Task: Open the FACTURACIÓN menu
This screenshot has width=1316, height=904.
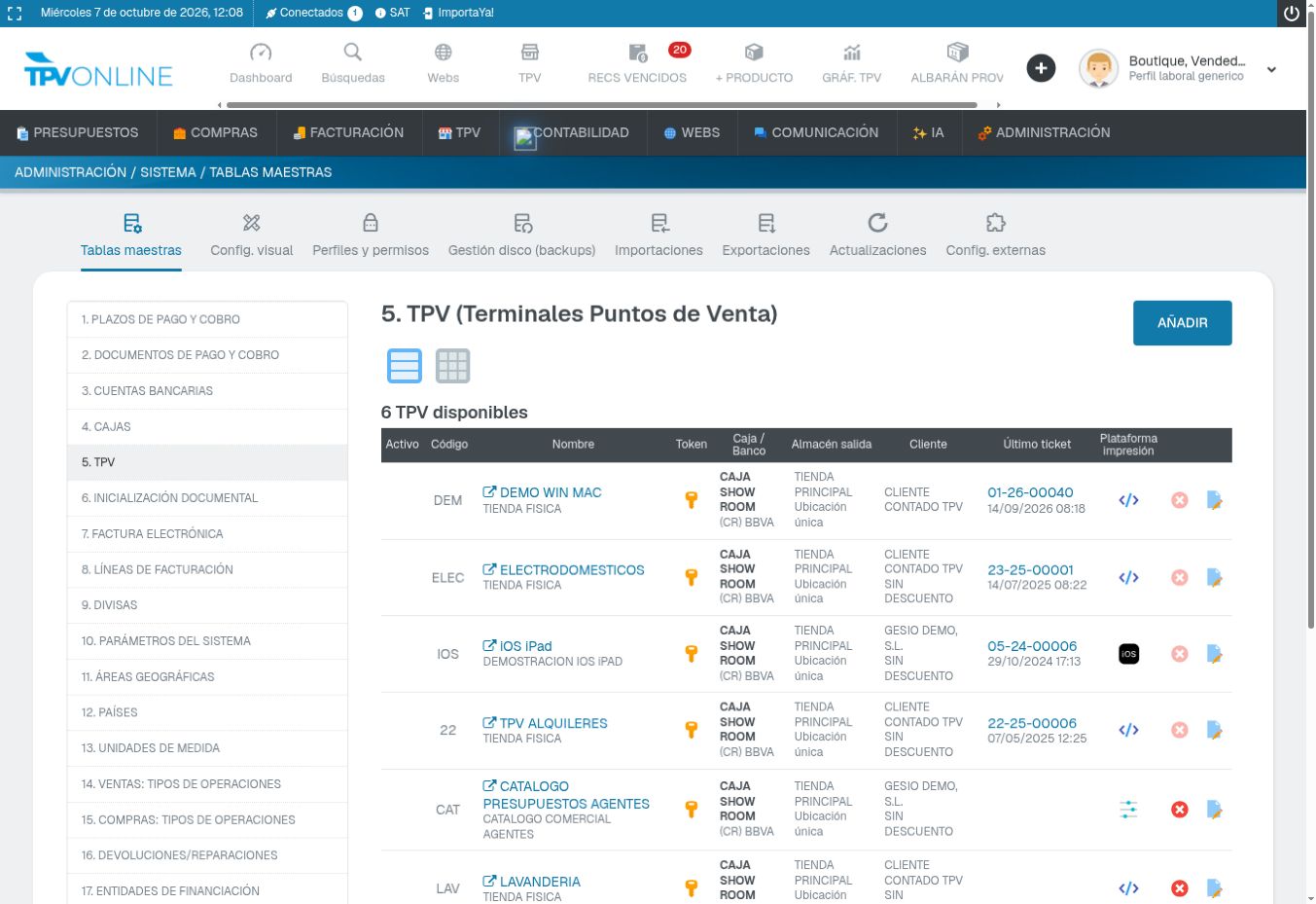Action: click(348, 132)
